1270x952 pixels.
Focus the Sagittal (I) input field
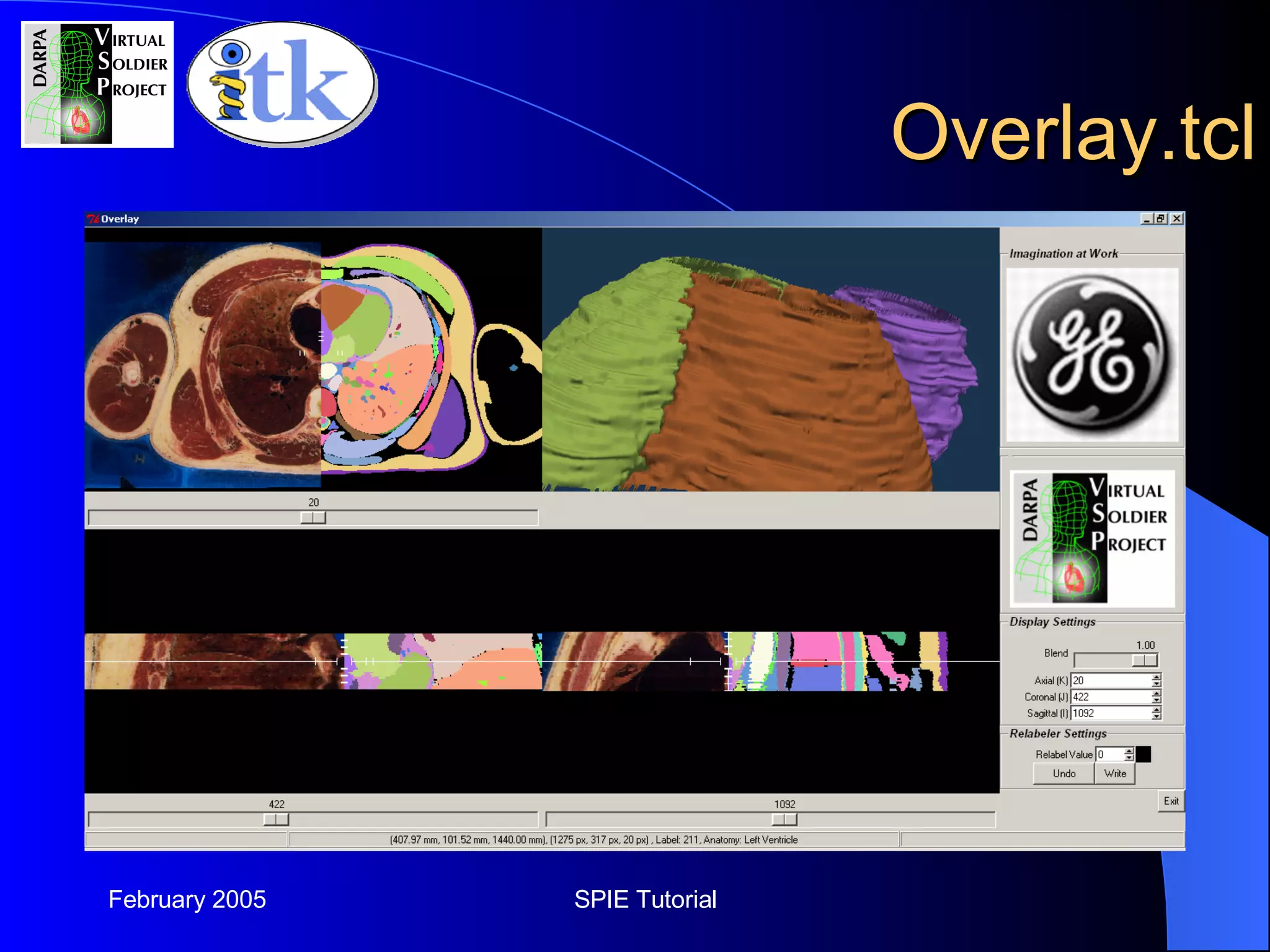pos(1110,713)
